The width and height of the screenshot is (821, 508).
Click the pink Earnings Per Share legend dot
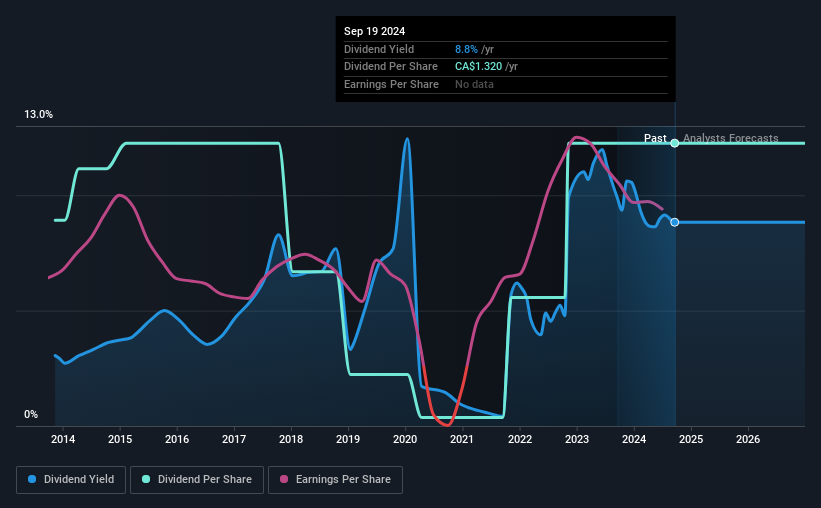coord(284,479)
